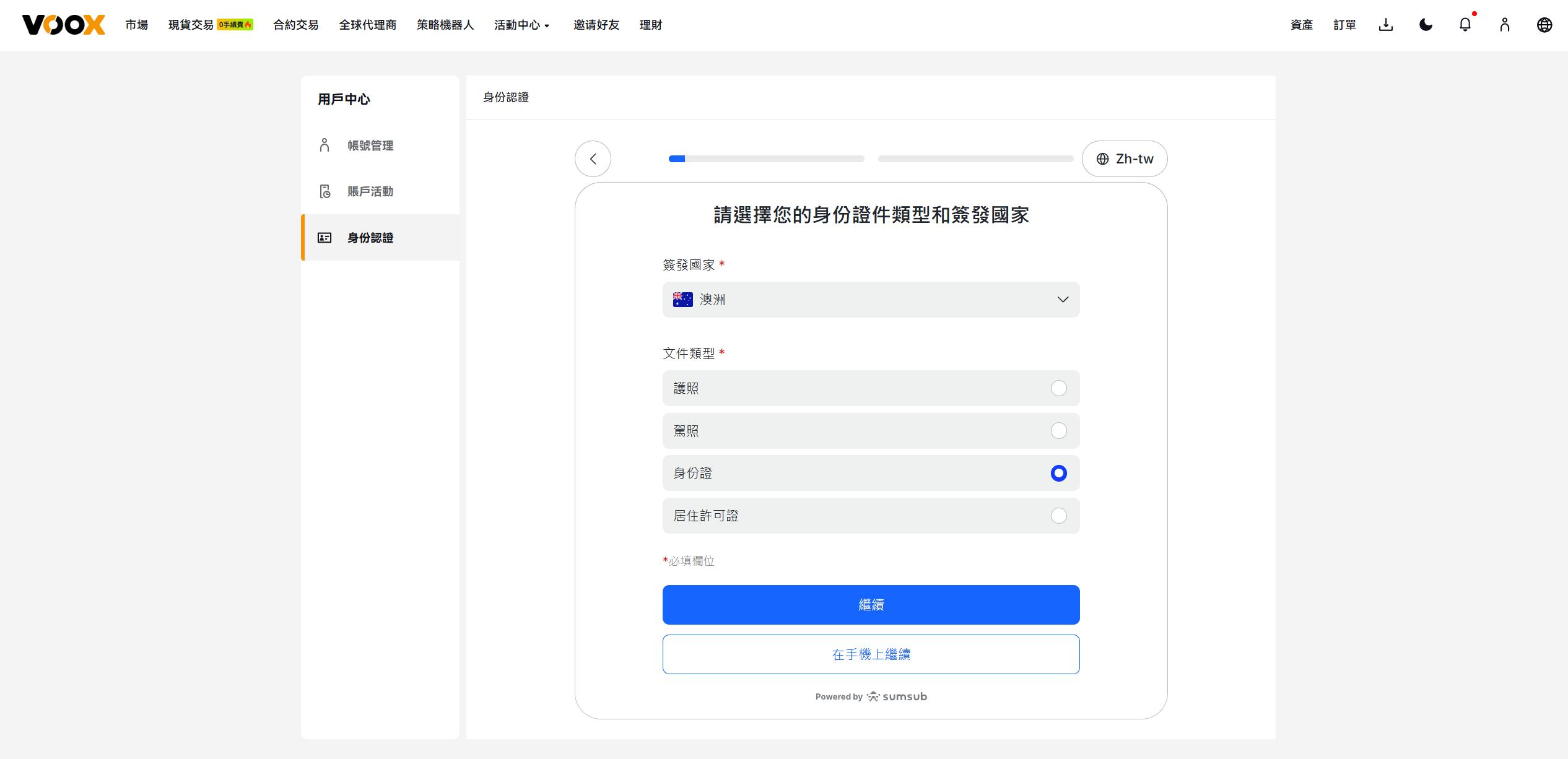
Task: Click the 0手續費 badge
Action: (x=235, y=25)
